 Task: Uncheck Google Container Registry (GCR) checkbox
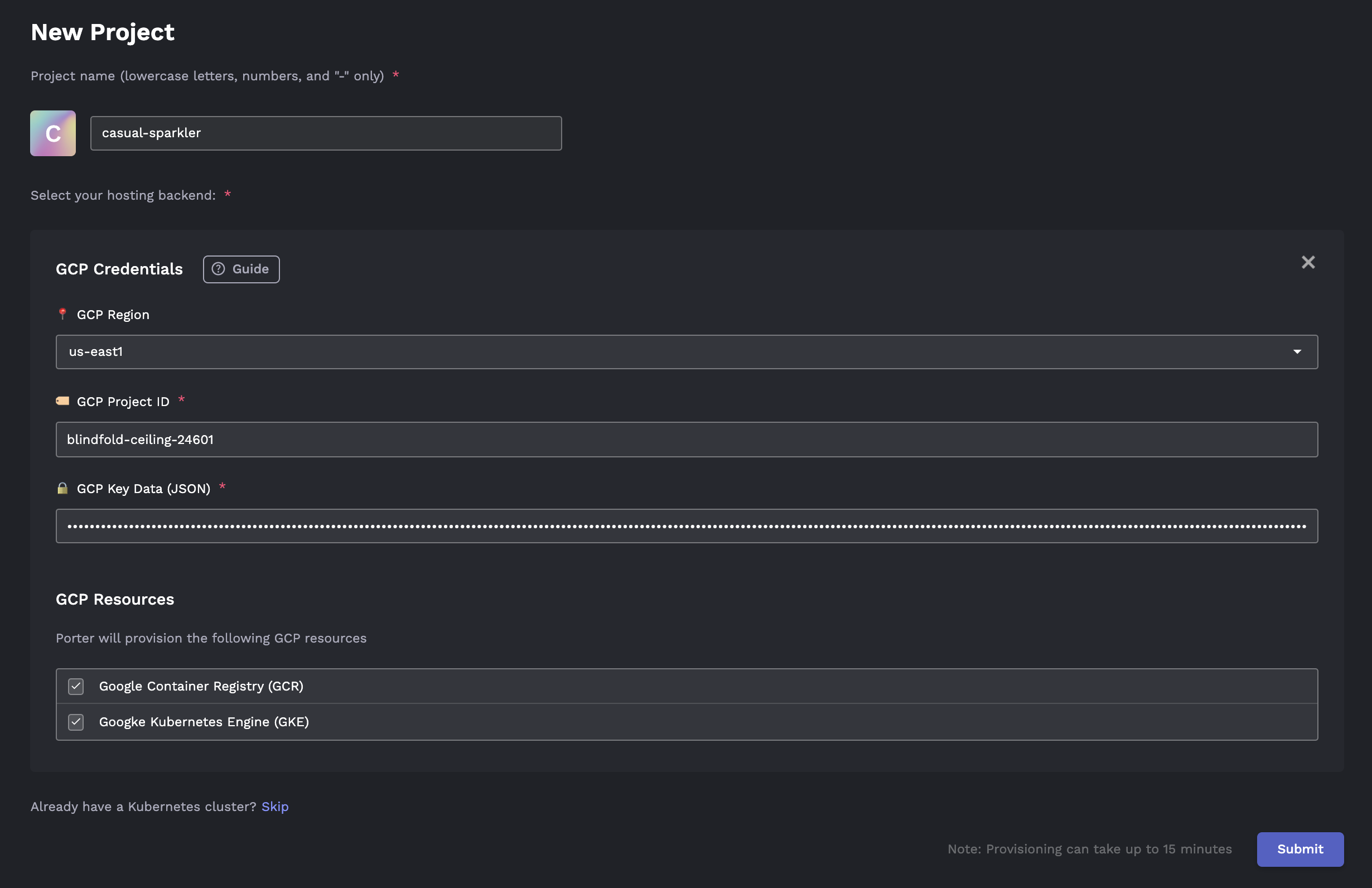pos(75,686)
